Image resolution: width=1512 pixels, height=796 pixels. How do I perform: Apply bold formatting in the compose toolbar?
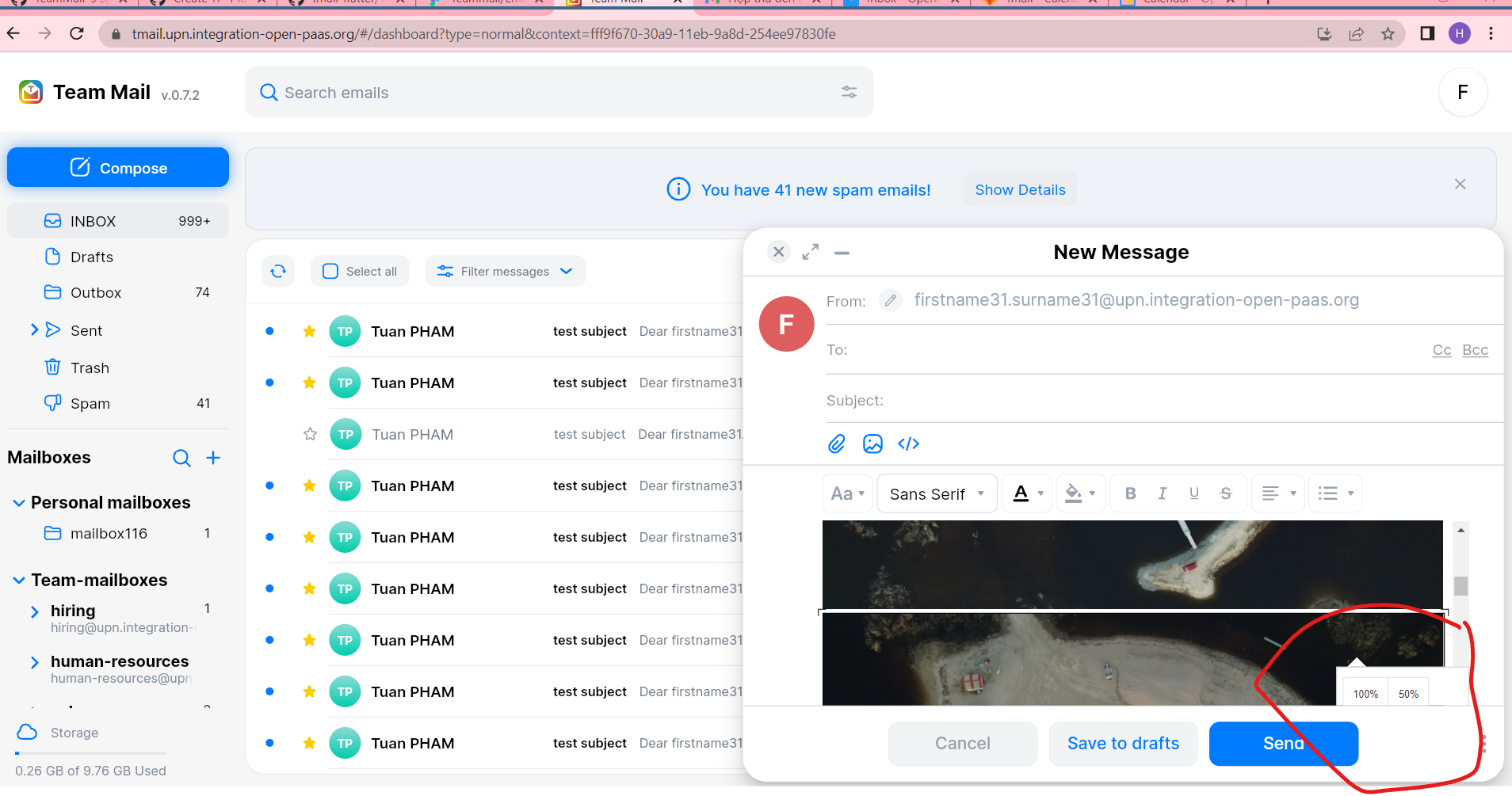coord(1131,493)
